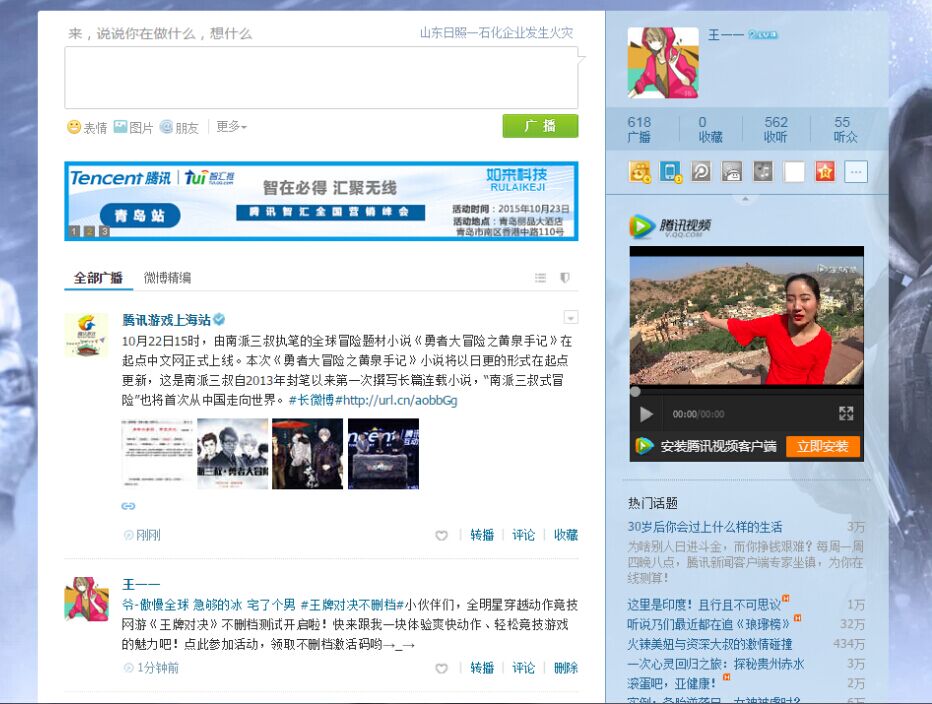
Task: Enter fullscreen on the video player
Action: [x=846, y=414]
